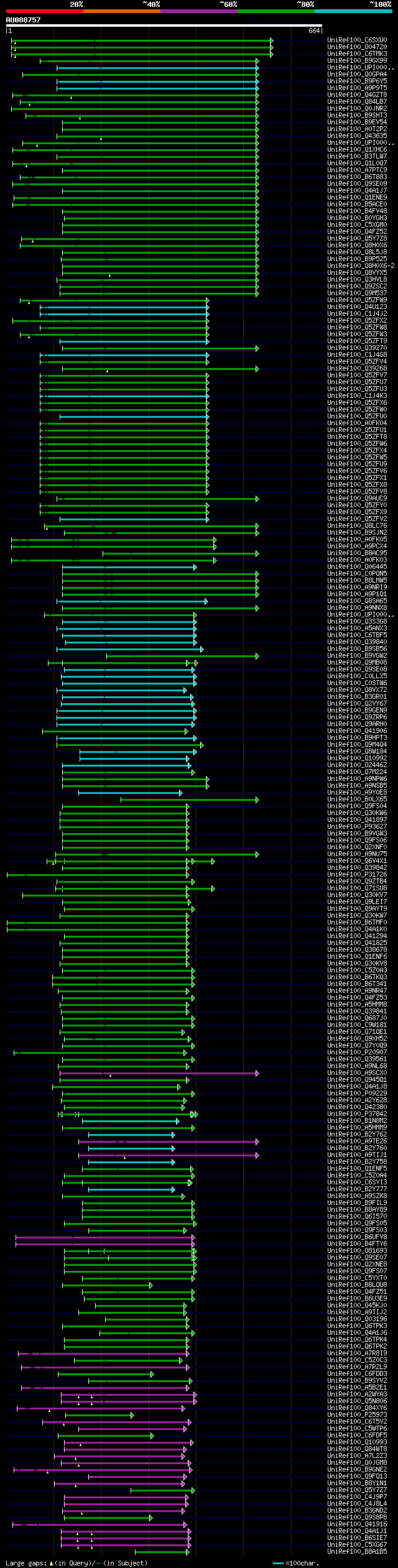Select the UniRef100_B6T341 entry
Image resolution: width=398 pixels, height=1568 pixels.
tap(357, 984)
